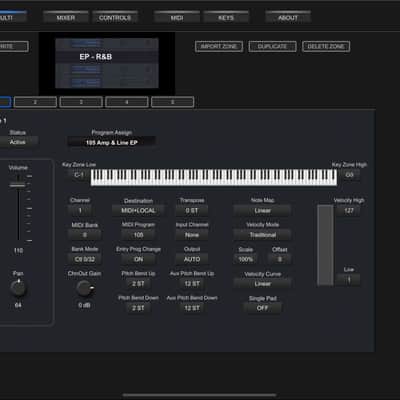Click the velocity range bar
This screenshot has height=400, width=400.
tap(325, 245)
